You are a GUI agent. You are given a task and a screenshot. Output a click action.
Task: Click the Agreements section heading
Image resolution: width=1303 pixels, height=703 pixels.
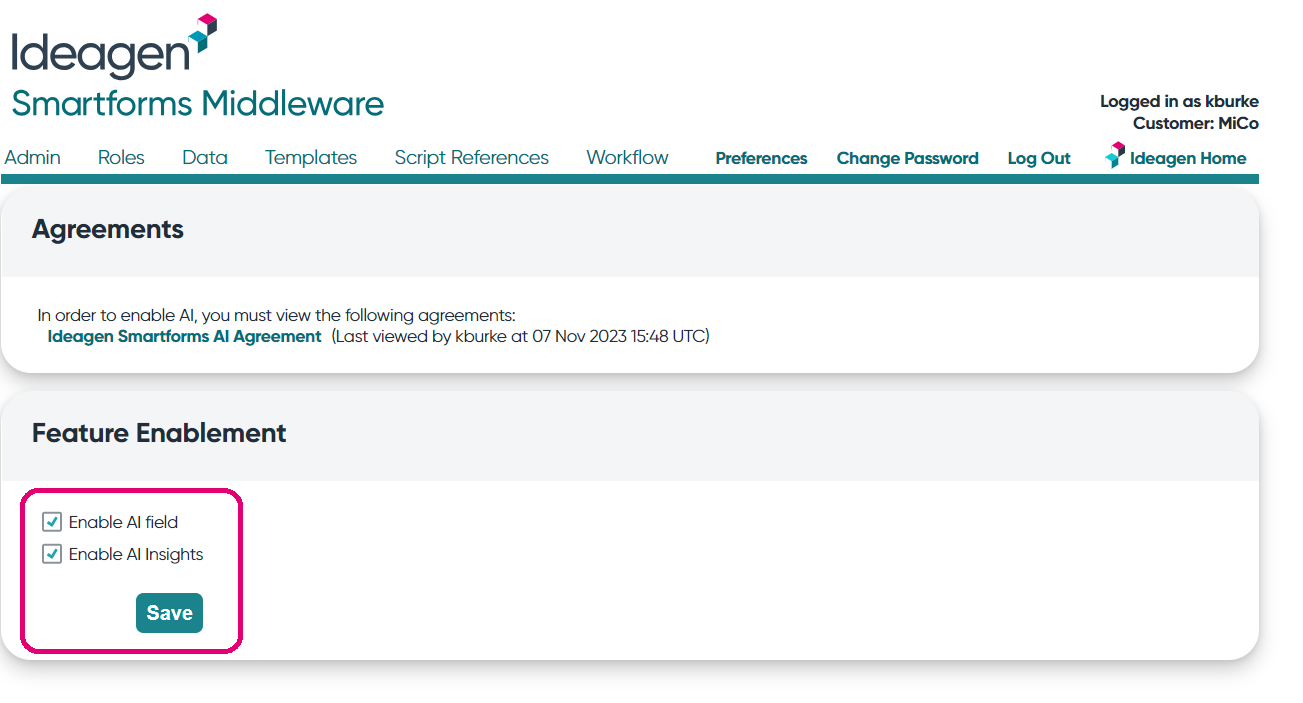108,229
